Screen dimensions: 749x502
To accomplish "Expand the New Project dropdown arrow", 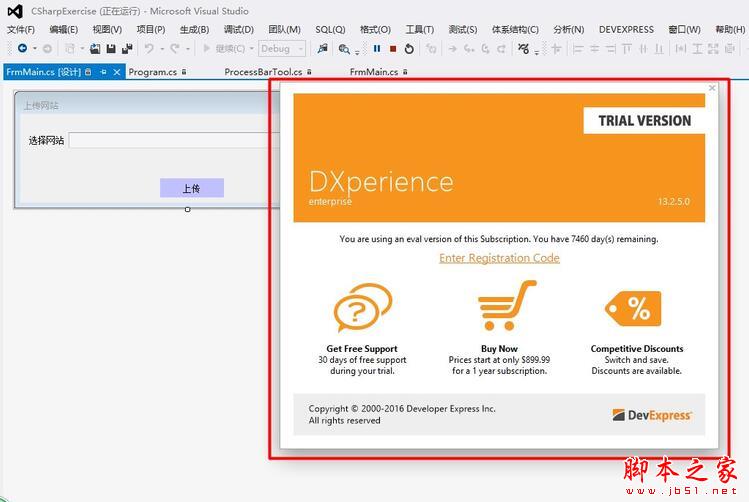I will (82, 49).
